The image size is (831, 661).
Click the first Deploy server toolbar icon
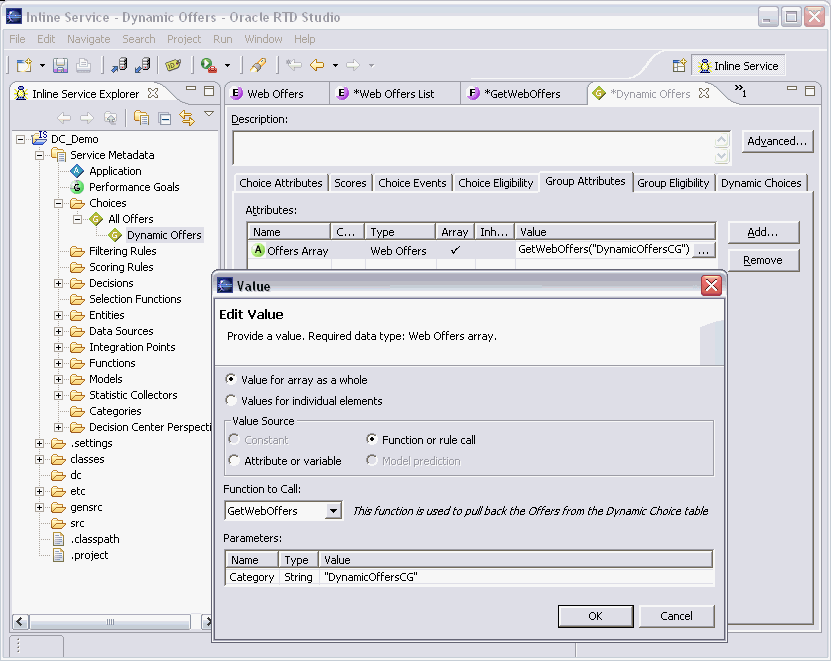point(119,65)
